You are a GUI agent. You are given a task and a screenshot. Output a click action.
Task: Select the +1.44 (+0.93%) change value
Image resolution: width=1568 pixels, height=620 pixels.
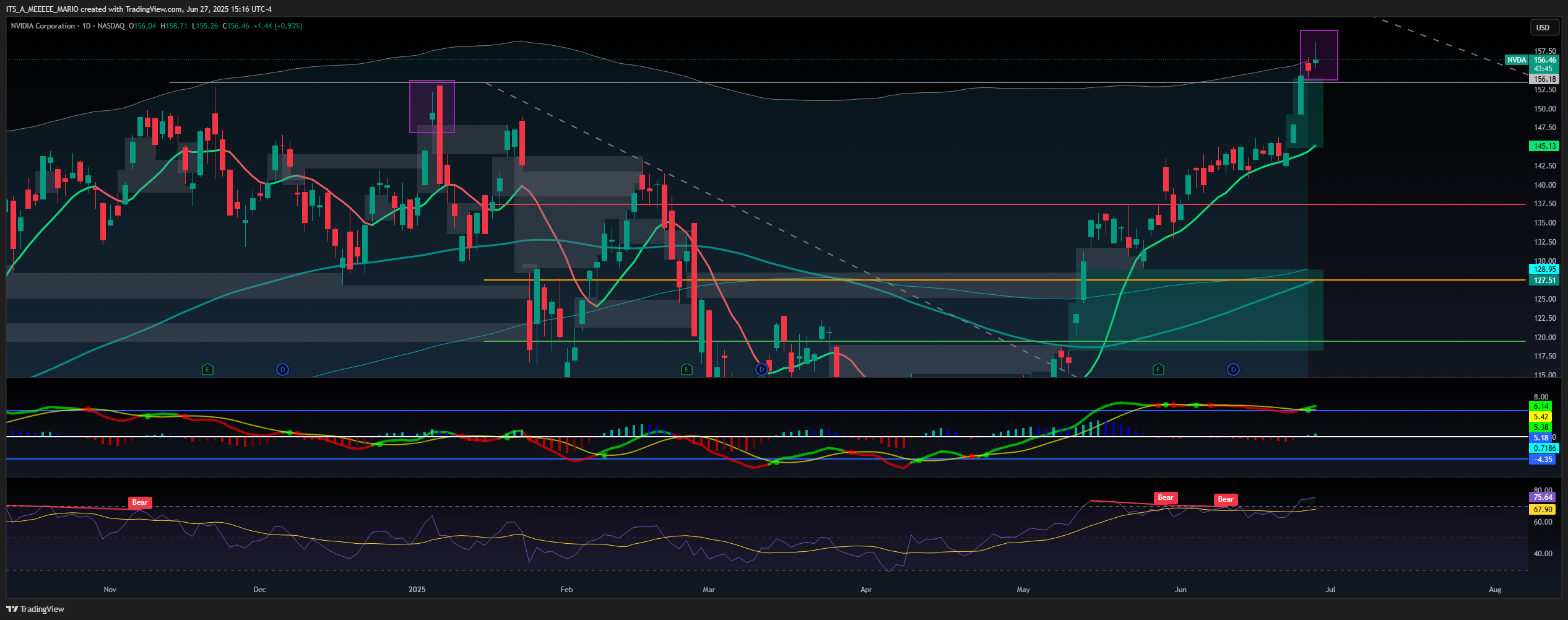click(278, 26)
